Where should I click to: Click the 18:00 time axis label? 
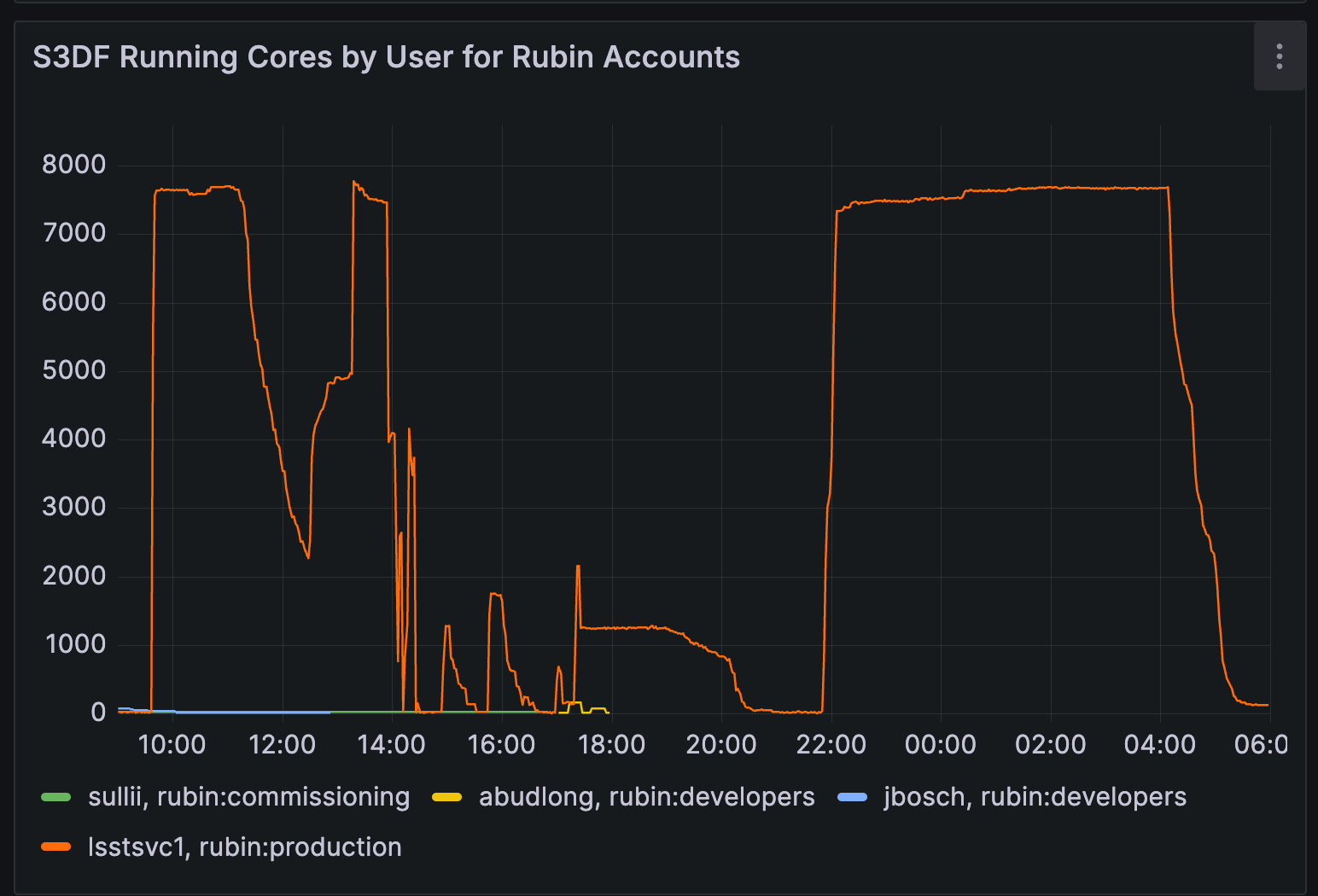611,745
